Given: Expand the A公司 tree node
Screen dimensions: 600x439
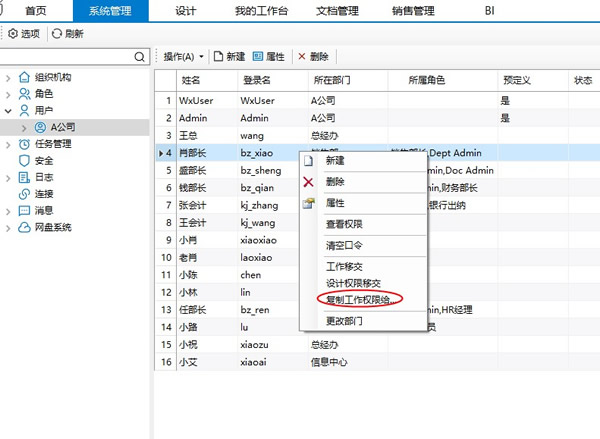Looking at the screenshot, I should (24, 128).
